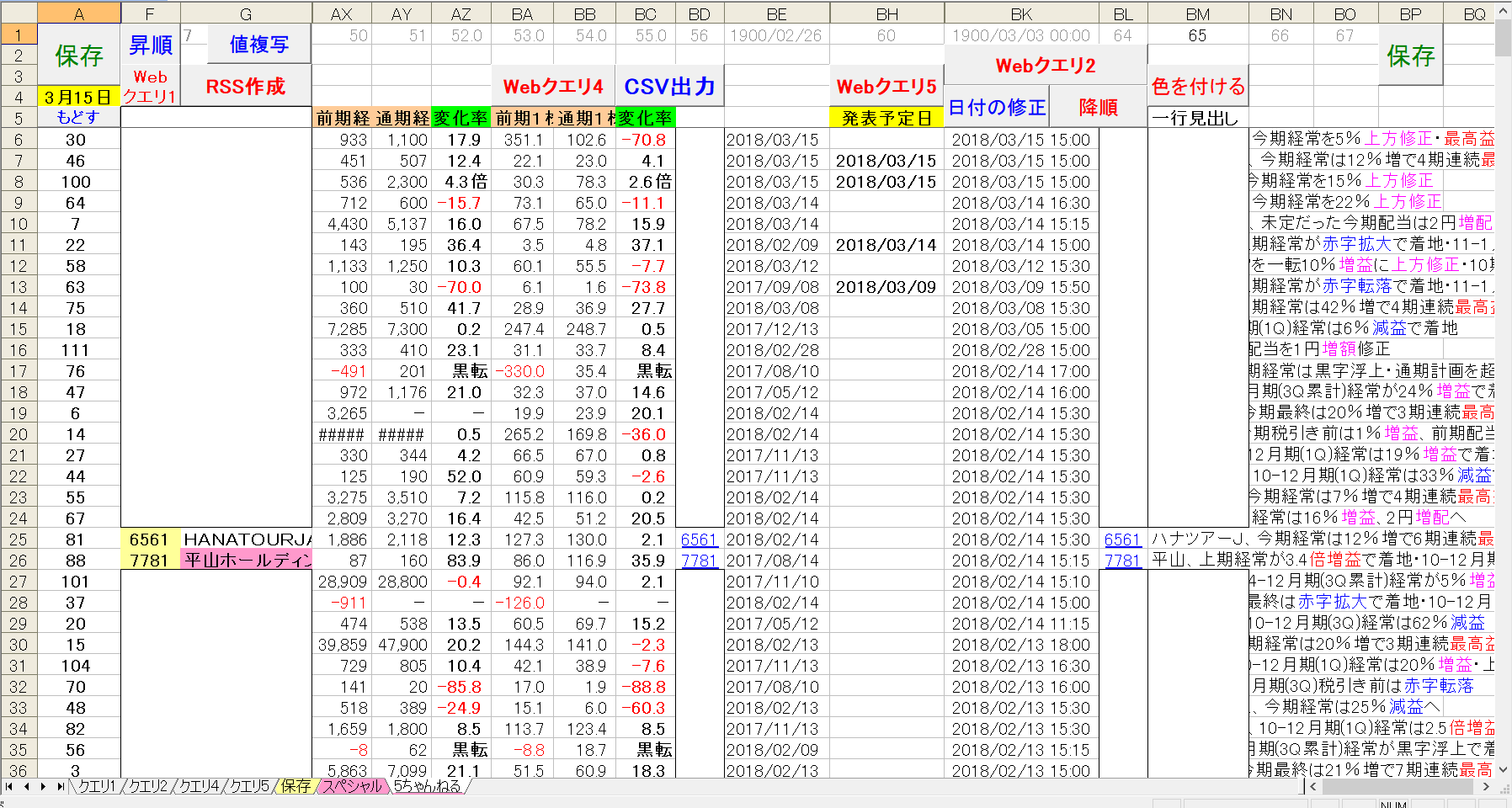Select the 4.3倍 cell in column AZ
The height and width of the screenshot is (808, 1512).
click(461, 182)
